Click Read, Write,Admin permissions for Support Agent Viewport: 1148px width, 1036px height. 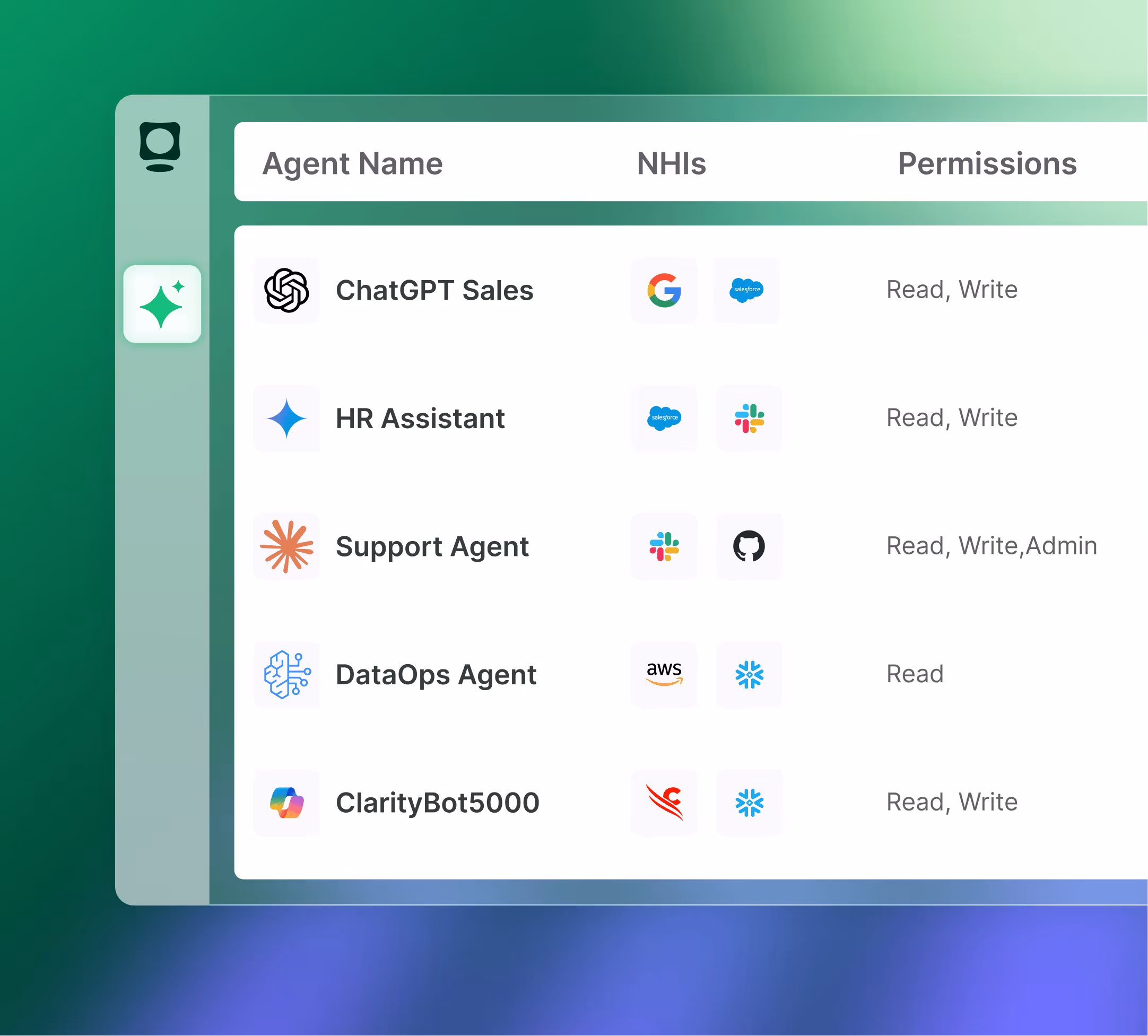click(x=992, y=546)
